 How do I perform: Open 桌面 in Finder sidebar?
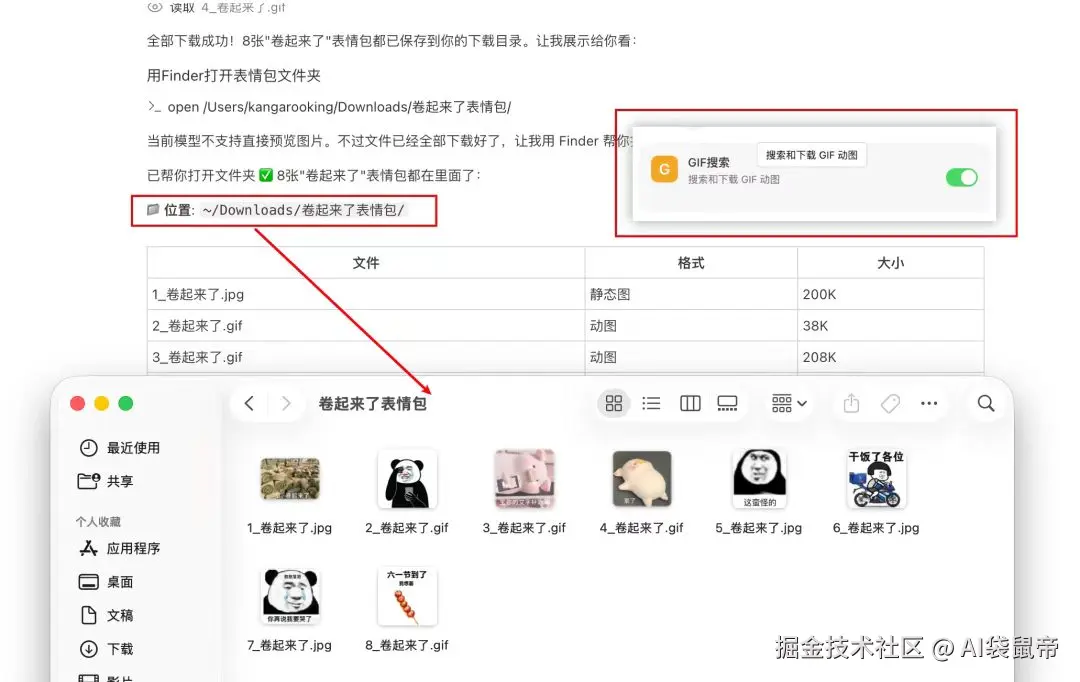[x=106, y=582]
